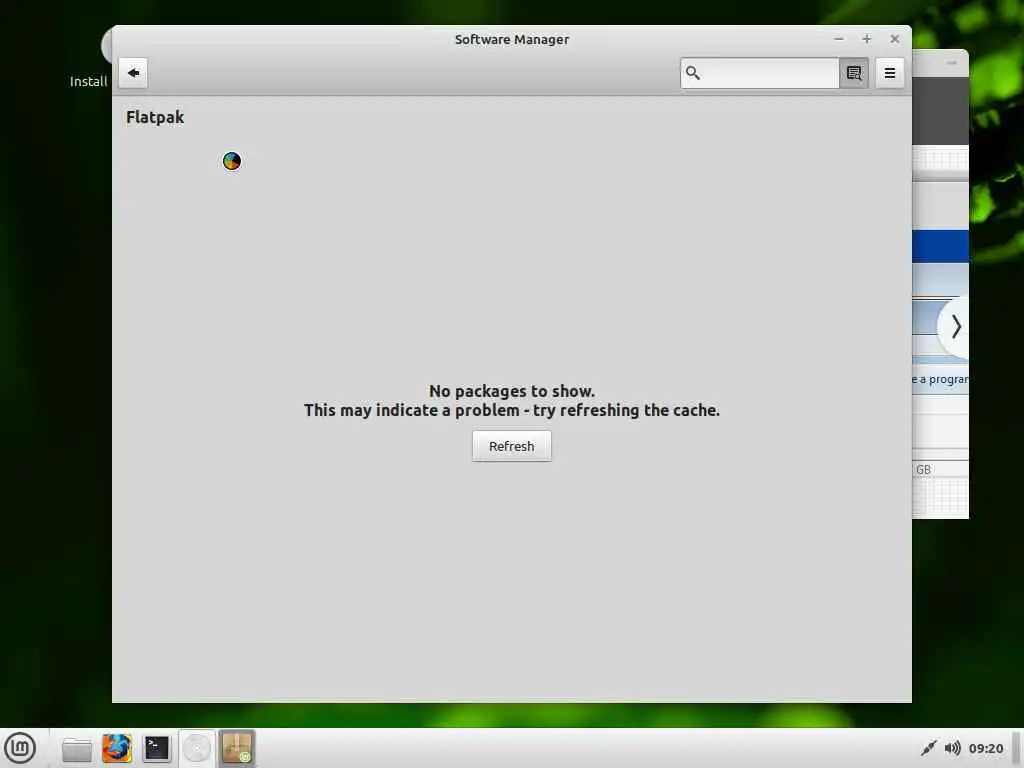The image size is (1024, 768).
Task: Minimize the Software Manager window
Action: pos(839,39)
